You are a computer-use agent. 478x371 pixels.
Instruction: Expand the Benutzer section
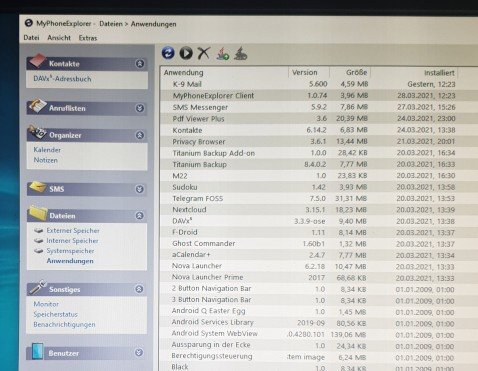(139, 352)
